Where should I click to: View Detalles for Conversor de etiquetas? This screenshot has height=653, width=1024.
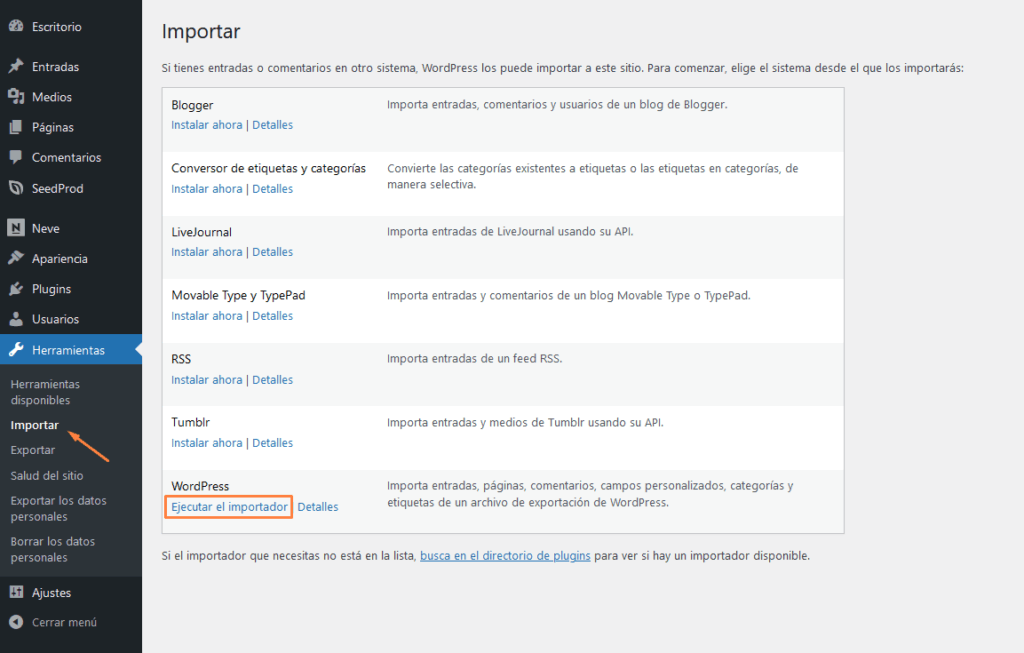point(272,189)
